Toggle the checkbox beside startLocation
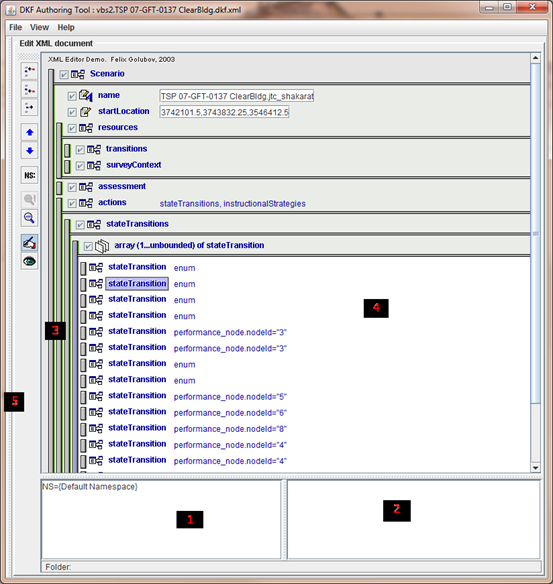This screenshot has height=584, width=553. (72, 112)
